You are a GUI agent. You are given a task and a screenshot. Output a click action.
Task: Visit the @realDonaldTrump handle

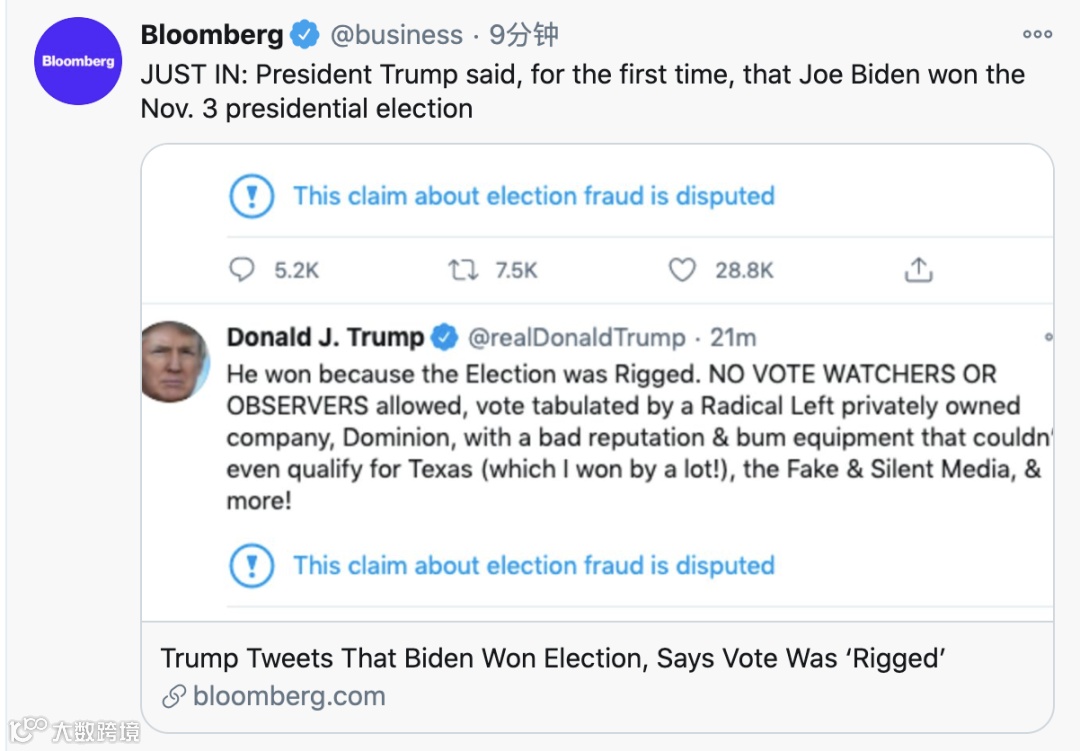tap(577, 338)
